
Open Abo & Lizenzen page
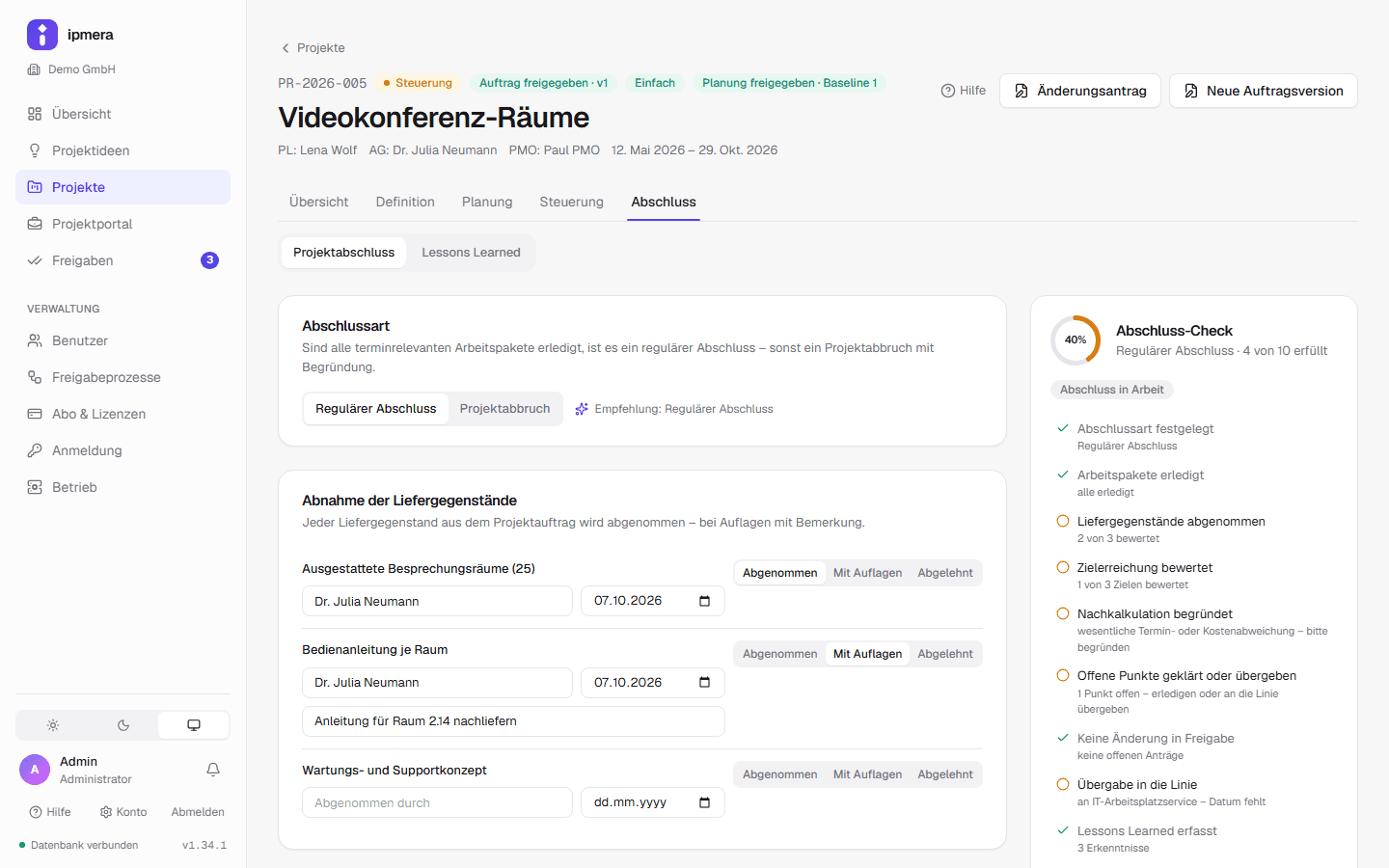pos(123,414)
